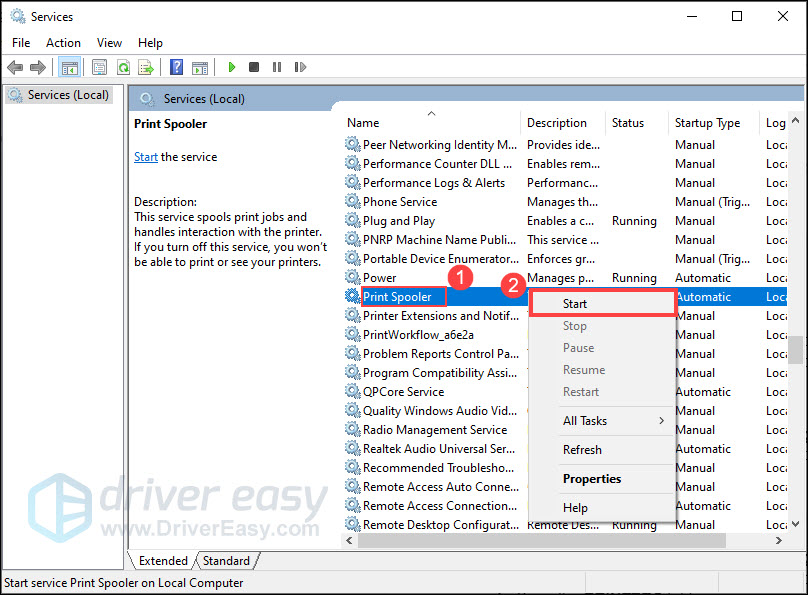Open the Export List toolbar icon
This screenshot has width=808, height=595.
[146, 67]
